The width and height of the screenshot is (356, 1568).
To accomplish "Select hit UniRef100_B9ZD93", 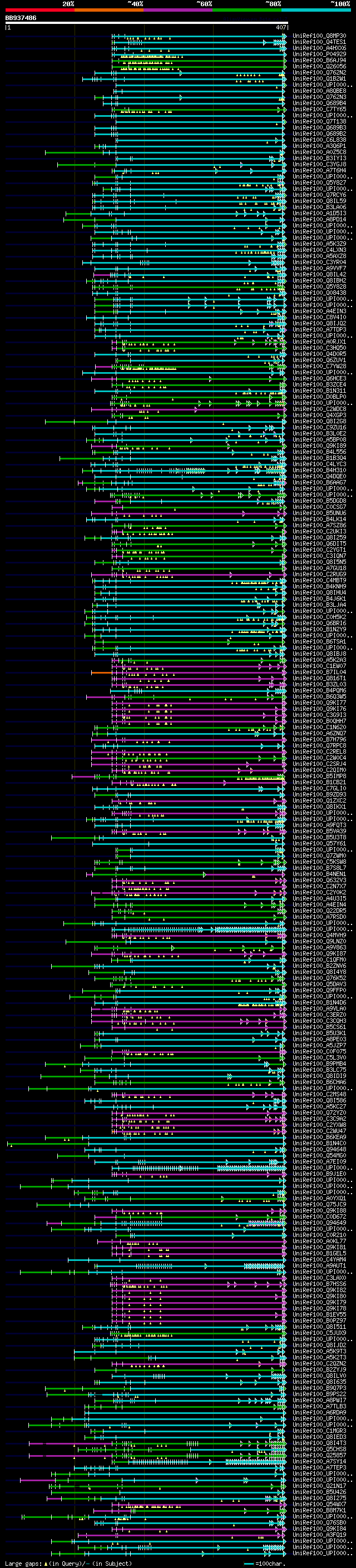I will (x=319, y=794).
